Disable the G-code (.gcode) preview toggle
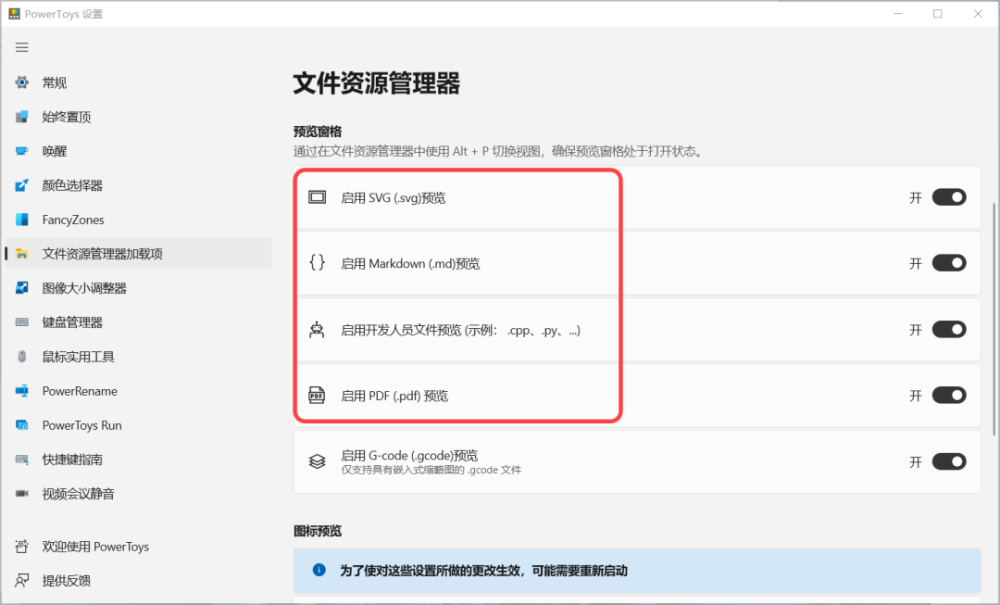1000x605 pixels. (949, 462)
